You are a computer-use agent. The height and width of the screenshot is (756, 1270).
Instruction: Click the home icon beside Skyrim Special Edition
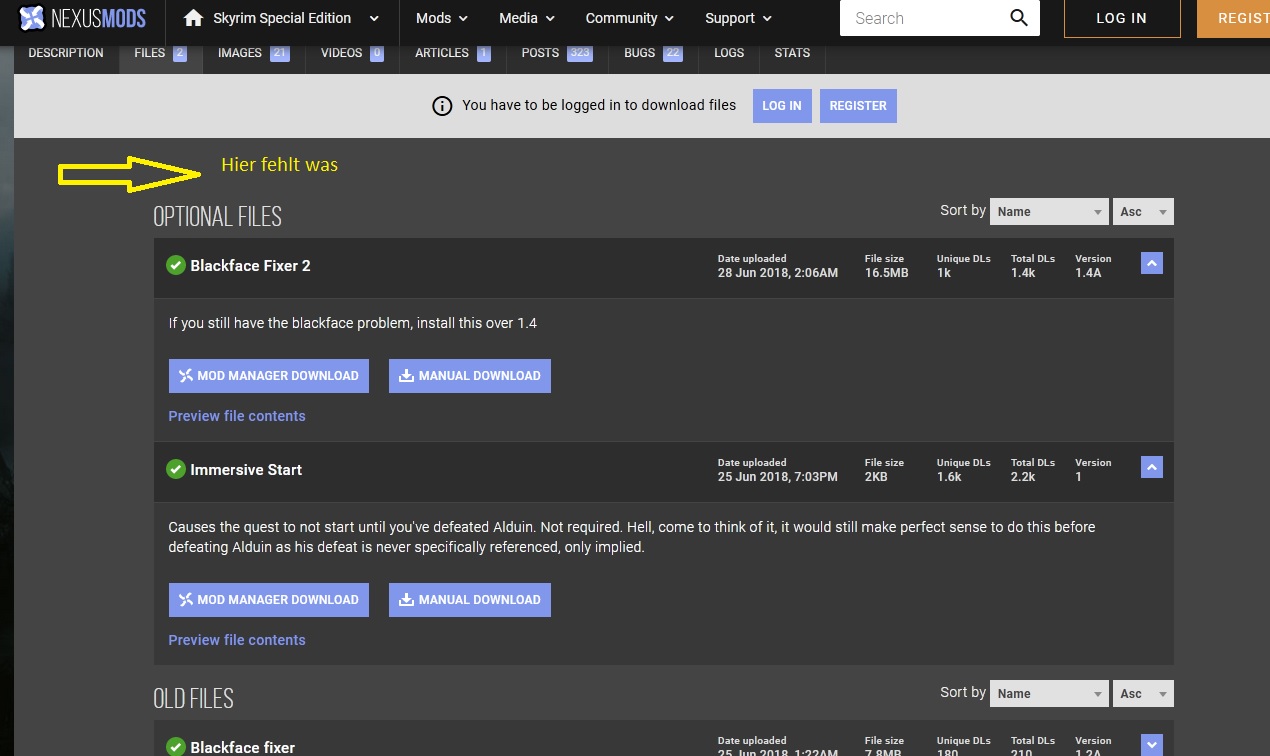click(x=194, y=18)
